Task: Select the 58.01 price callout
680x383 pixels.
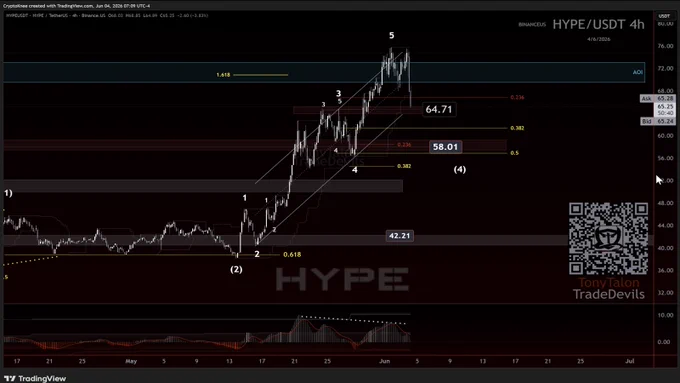Action: coord(445,147)
